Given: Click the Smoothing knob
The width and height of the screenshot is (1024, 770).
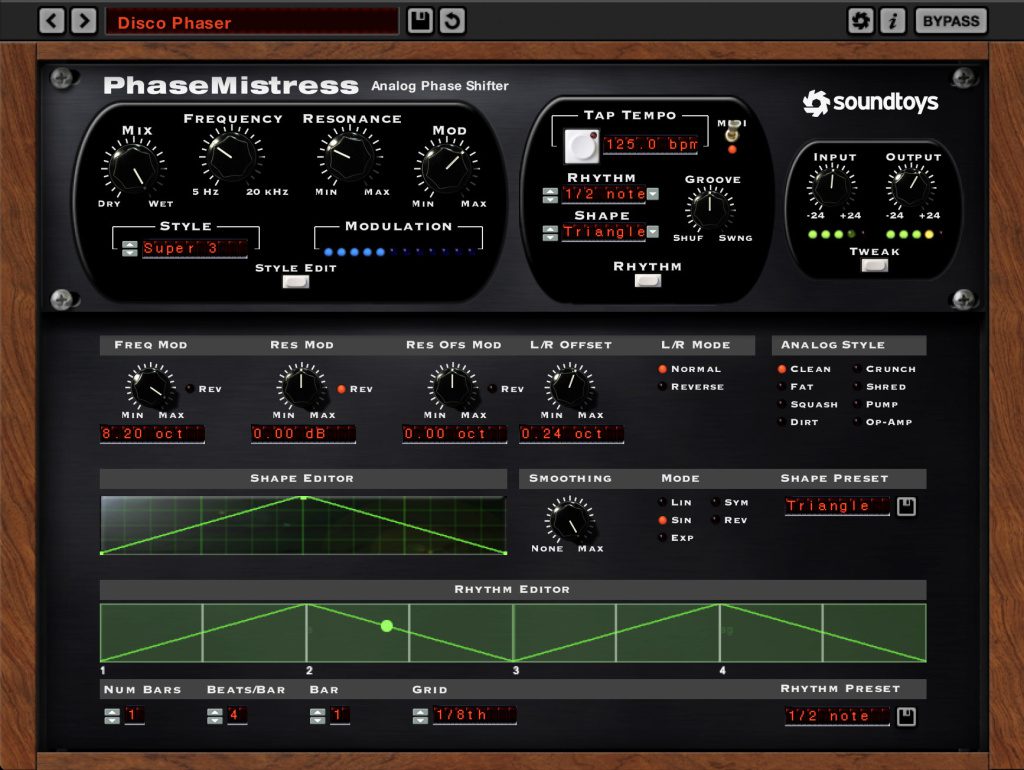Looking at the screenshot, I should click(570, 520).
